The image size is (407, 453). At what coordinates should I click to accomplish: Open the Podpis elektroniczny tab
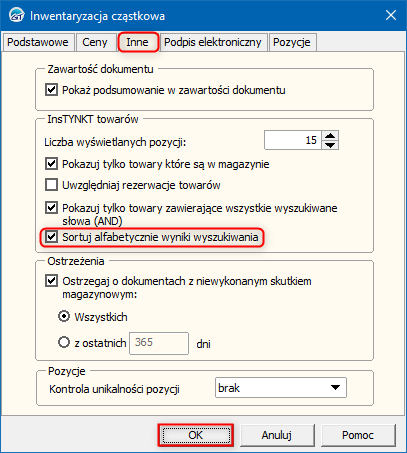tap(213, 42)
